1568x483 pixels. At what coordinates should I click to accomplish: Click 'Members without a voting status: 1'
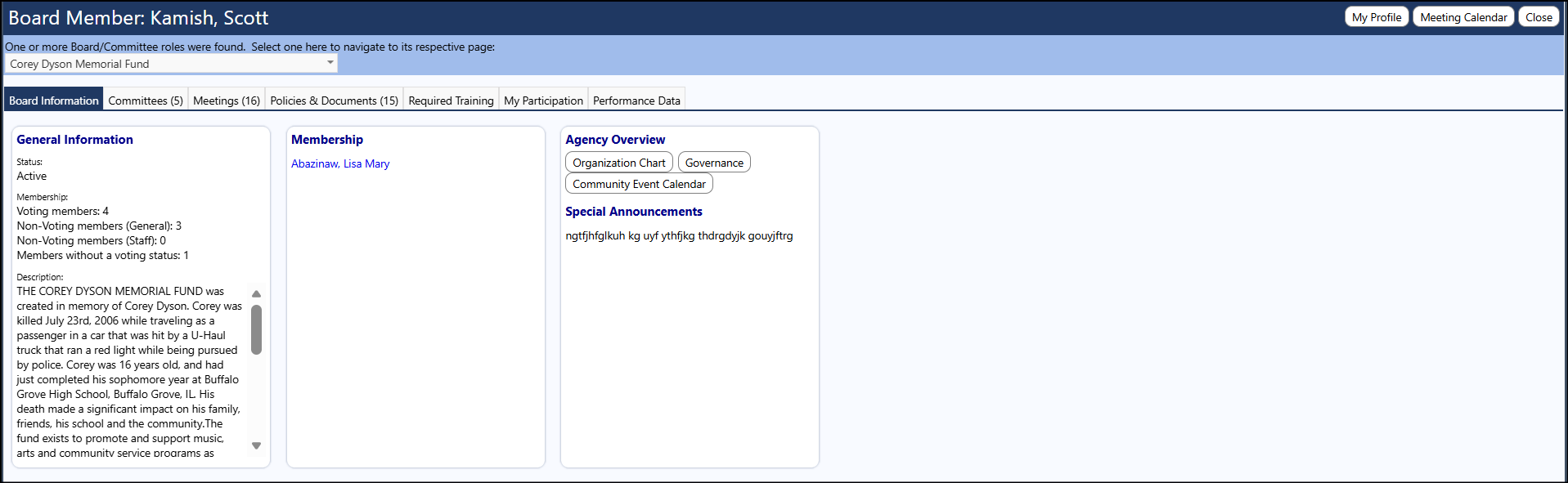coord(102,255)
